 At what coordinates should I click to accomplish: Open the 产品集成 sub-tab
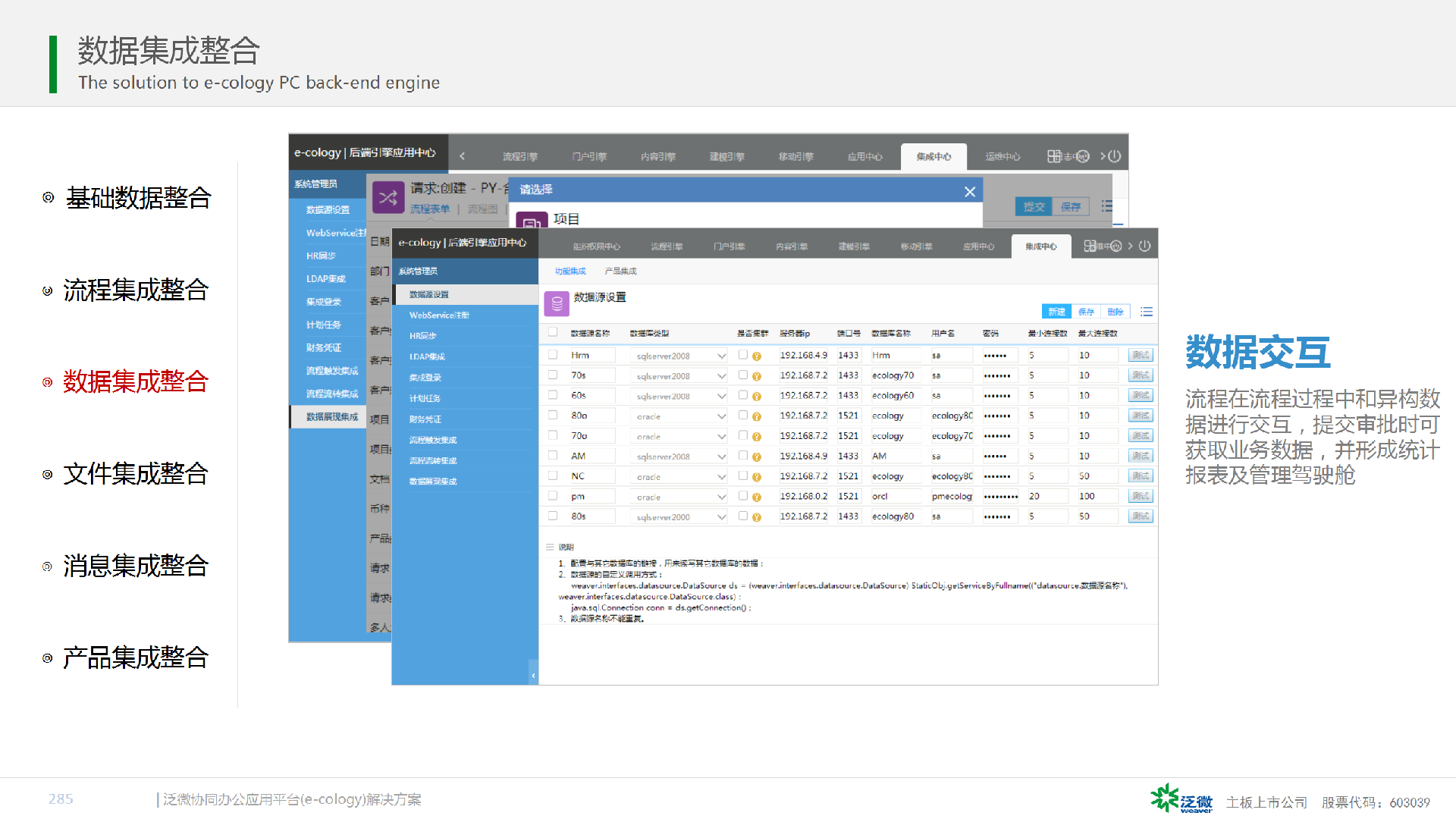[x=620, y=271]
